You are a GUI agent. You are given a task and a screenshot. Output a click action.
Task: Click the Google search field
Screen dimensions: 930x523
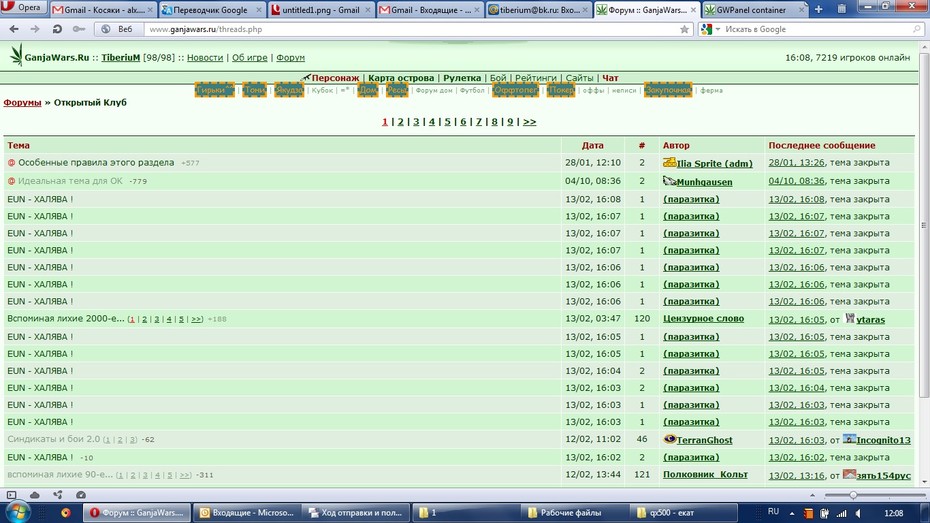pos(818,29)
